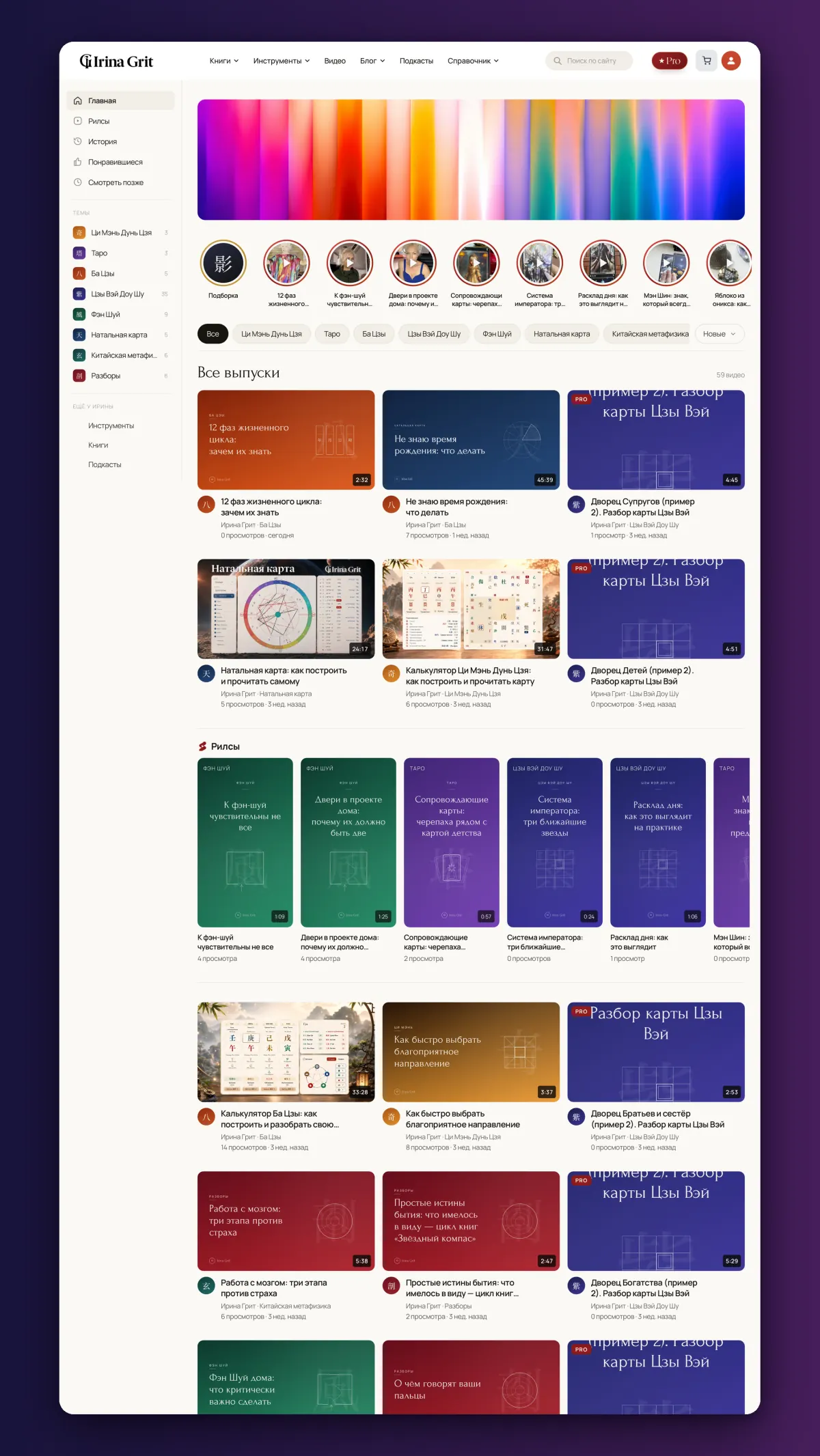Open the user profile avatar
This screenshot has width=820, height=1456.
[x=731, y=61]
